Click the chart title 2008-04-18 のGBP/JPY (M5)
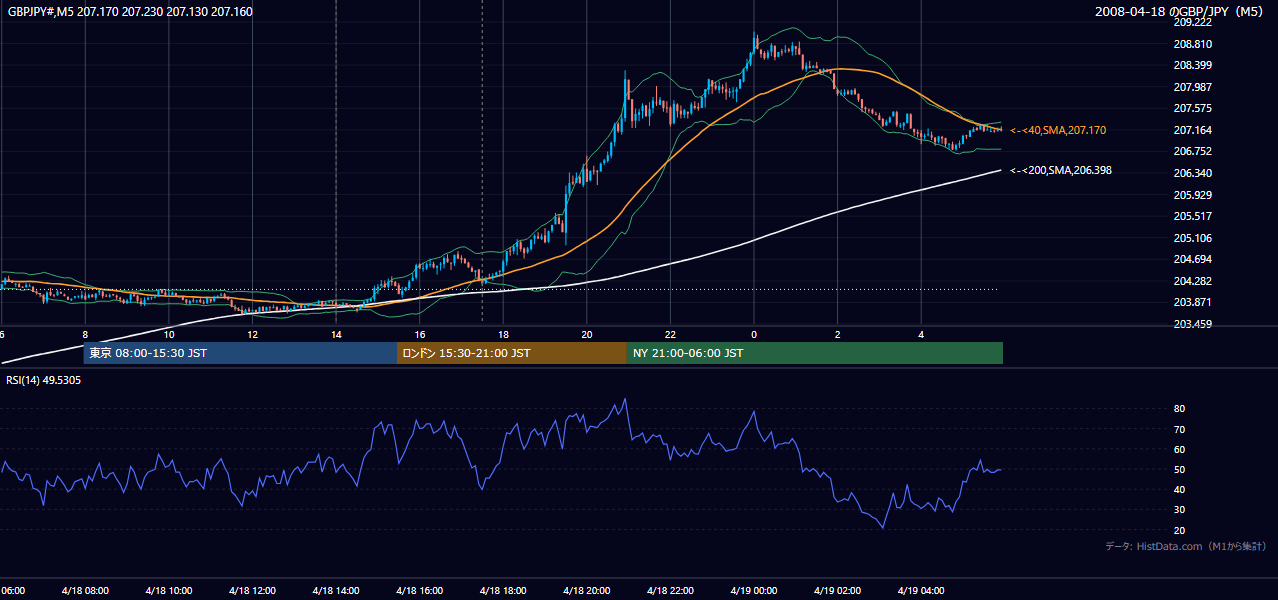1278x600 pixels. pyautogui.click(x=1180, y=11)
